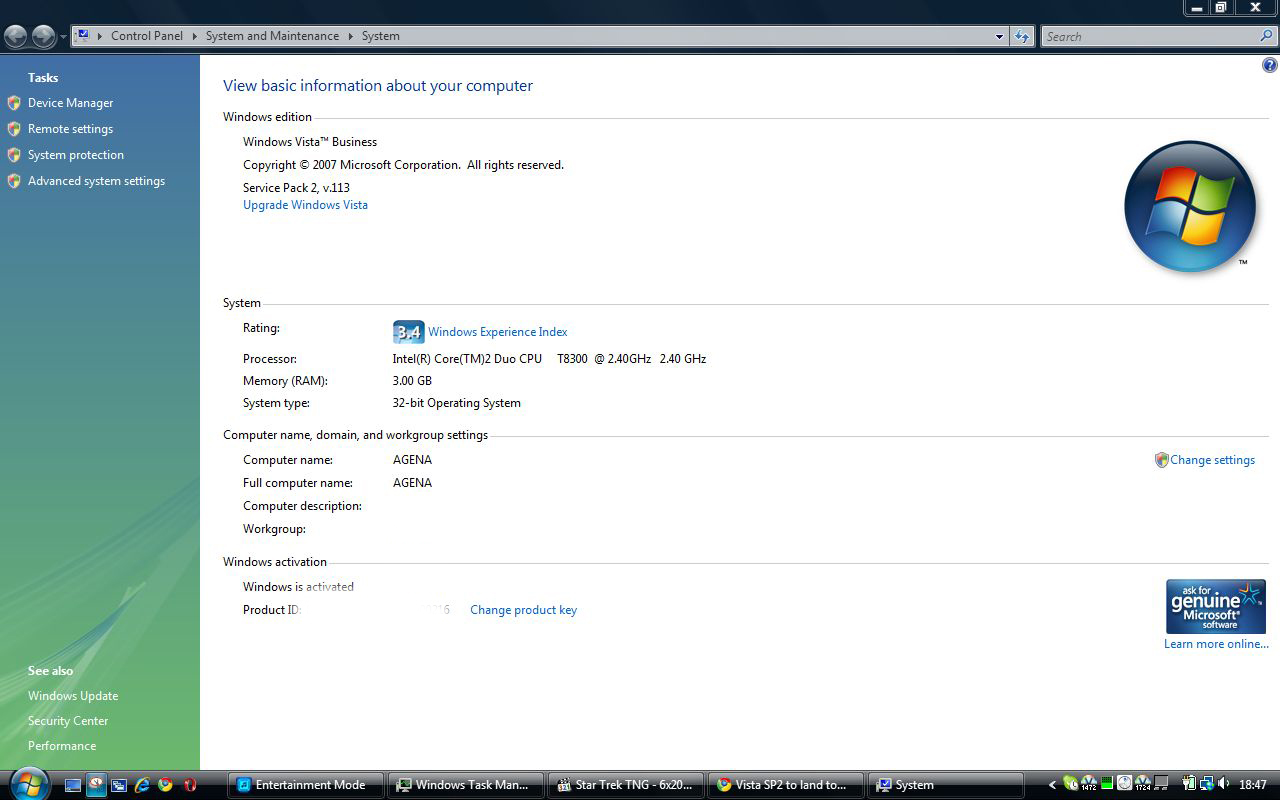
Task: Expand the System and Maintenance breadcrumb arrow
Action: coord(351,36)
